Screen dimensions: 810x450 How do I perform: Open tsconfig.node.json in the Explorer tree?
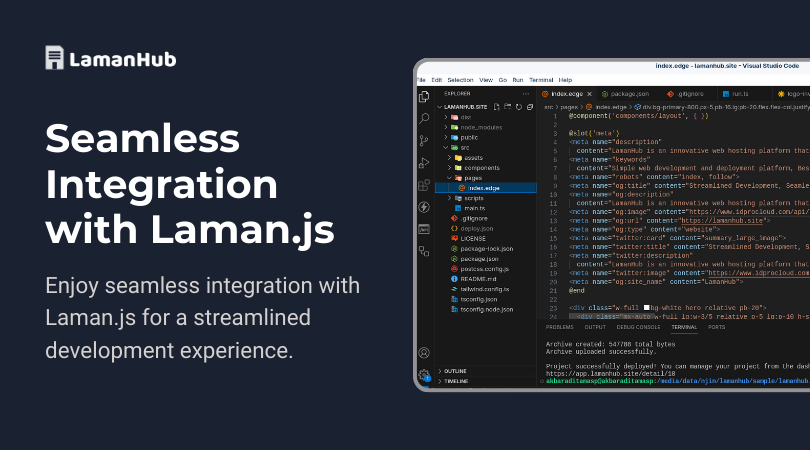pos(486,309)
